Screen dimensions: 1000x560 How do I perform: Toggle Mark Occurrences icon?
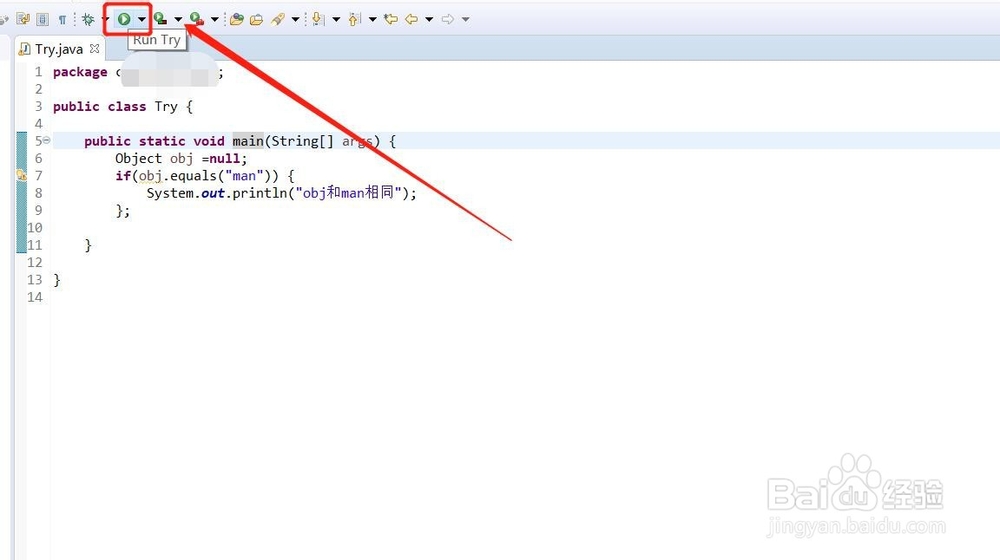pos(23,19)
